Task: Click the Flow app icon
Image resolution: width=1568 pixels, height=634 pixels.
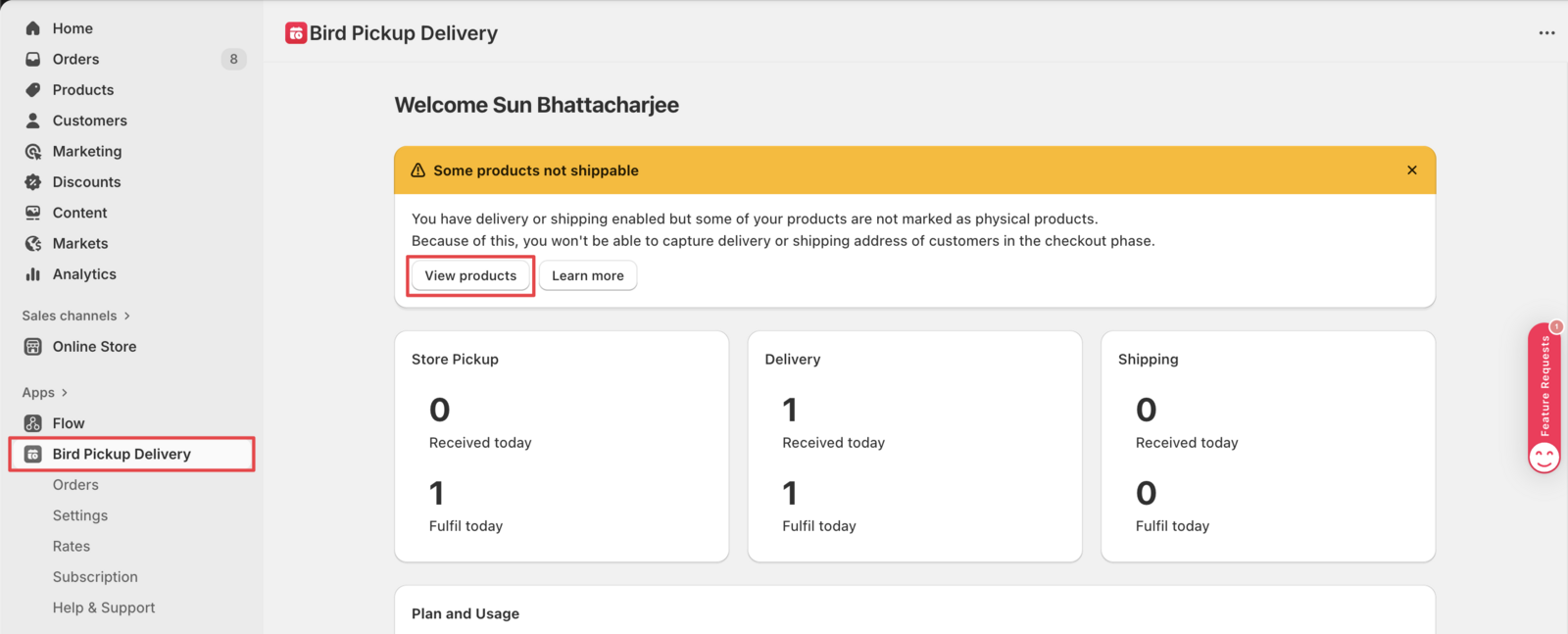Action: click(33, 423)
